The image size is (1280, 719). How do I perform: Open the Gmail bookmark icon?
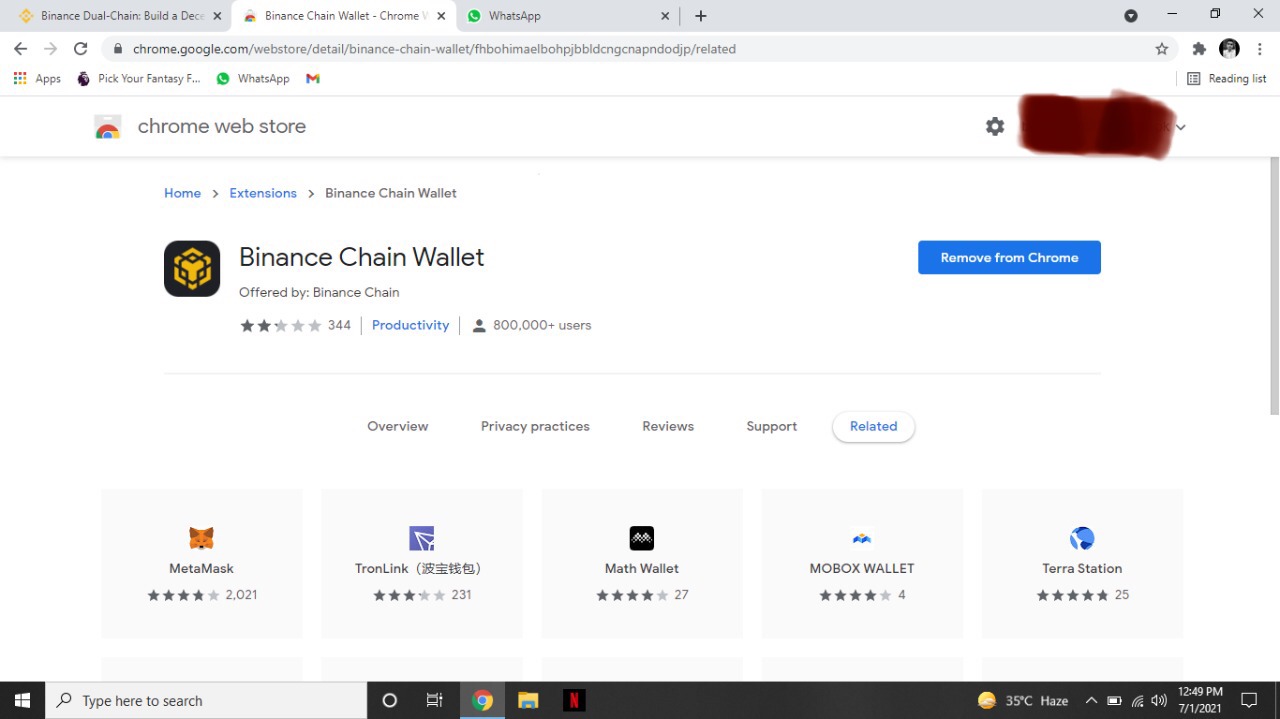pos(313,78)
